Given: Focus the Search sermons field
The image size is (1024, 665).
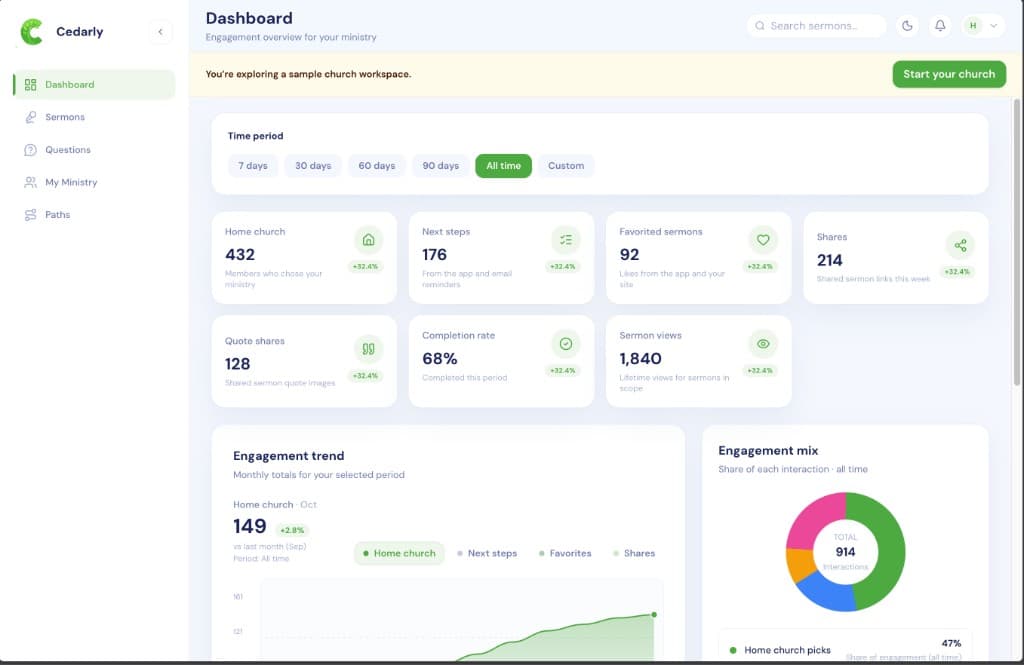Looking at the screenshot, I should 816,25.
